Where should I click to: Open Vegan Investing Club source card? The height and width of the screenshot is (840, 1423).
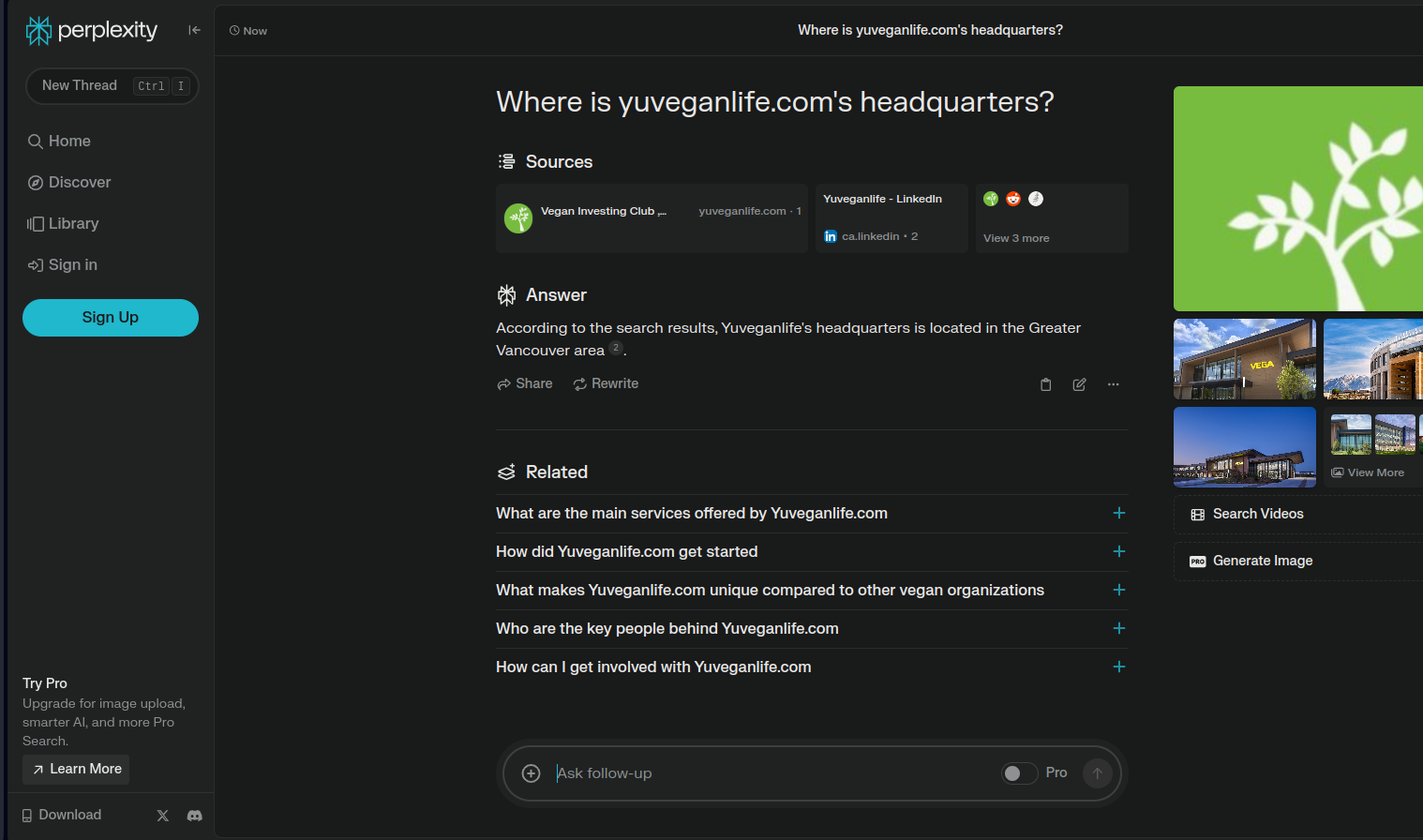pyautogui.click(x=652, y=218)
